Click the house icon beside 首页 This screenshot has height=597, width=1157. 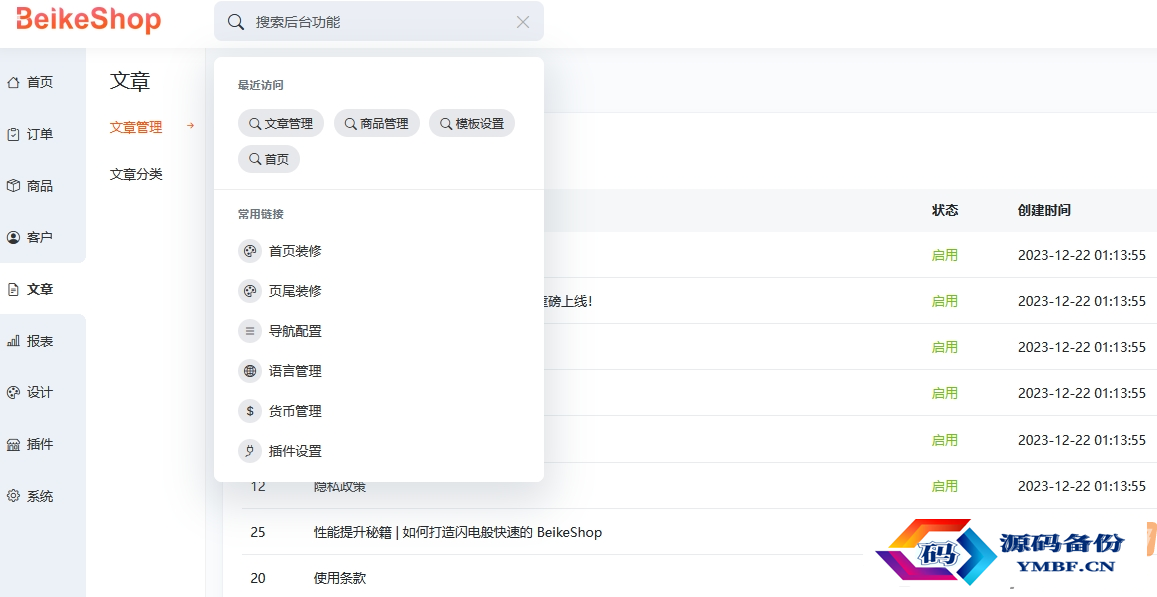pos(13,83)
